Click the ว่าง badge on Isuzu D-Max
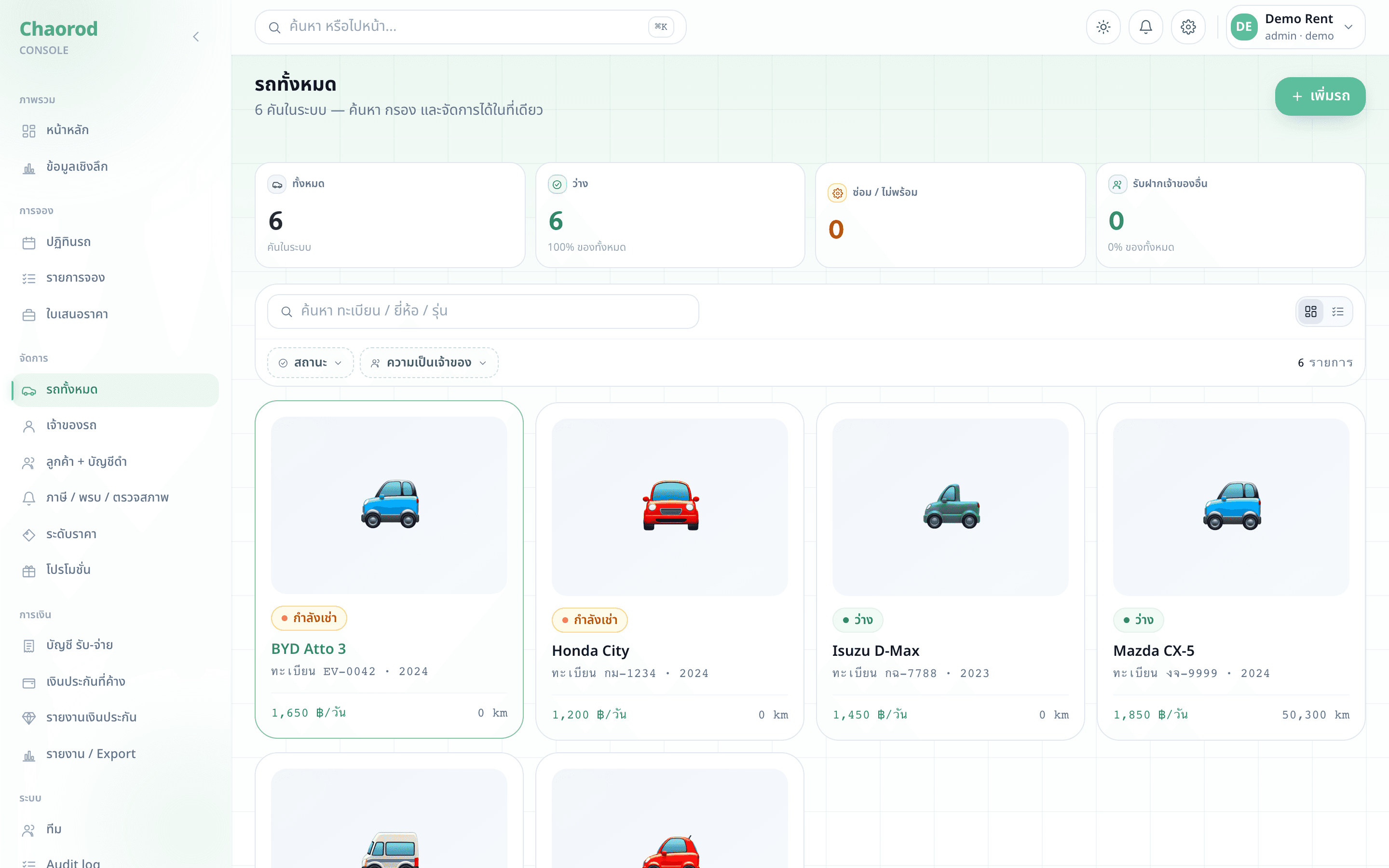This screenshot has width=1389, height=868. point(858,620)
